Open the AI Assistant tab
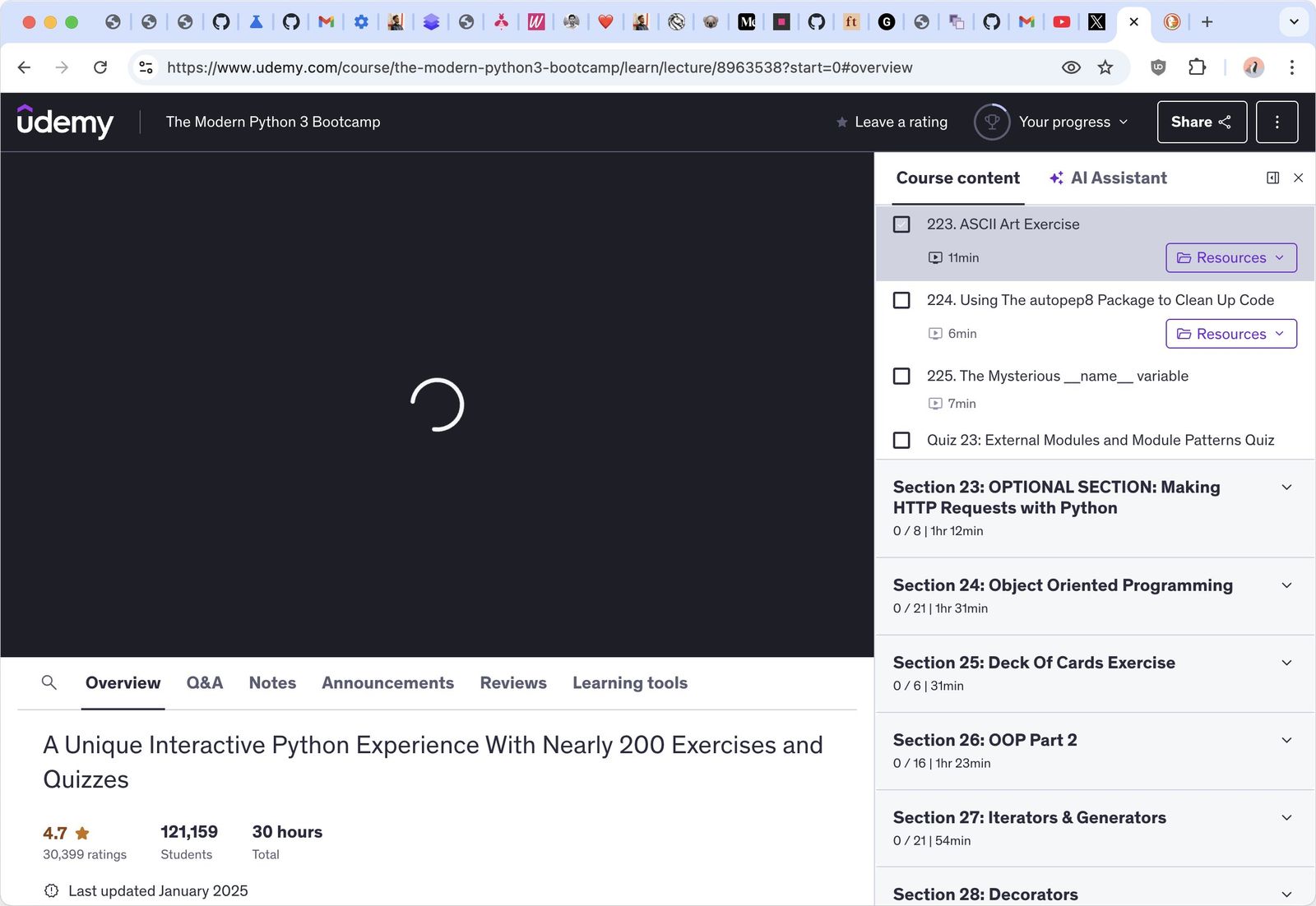Screen dimensions: 1316x906 coord(1108,178)
